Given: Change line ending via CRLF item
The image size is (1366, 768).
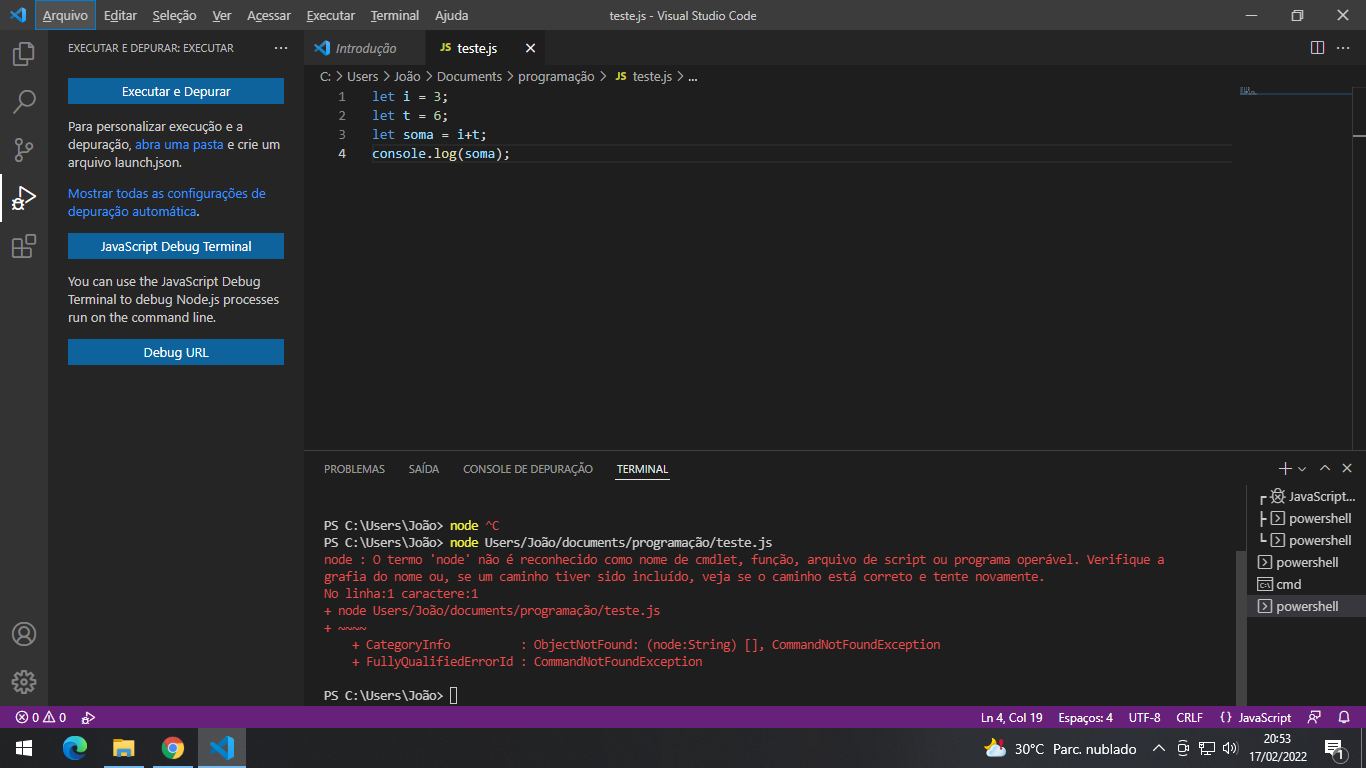Looking at the screenshot, I should pyautogui.click(x=1189, y=717).
